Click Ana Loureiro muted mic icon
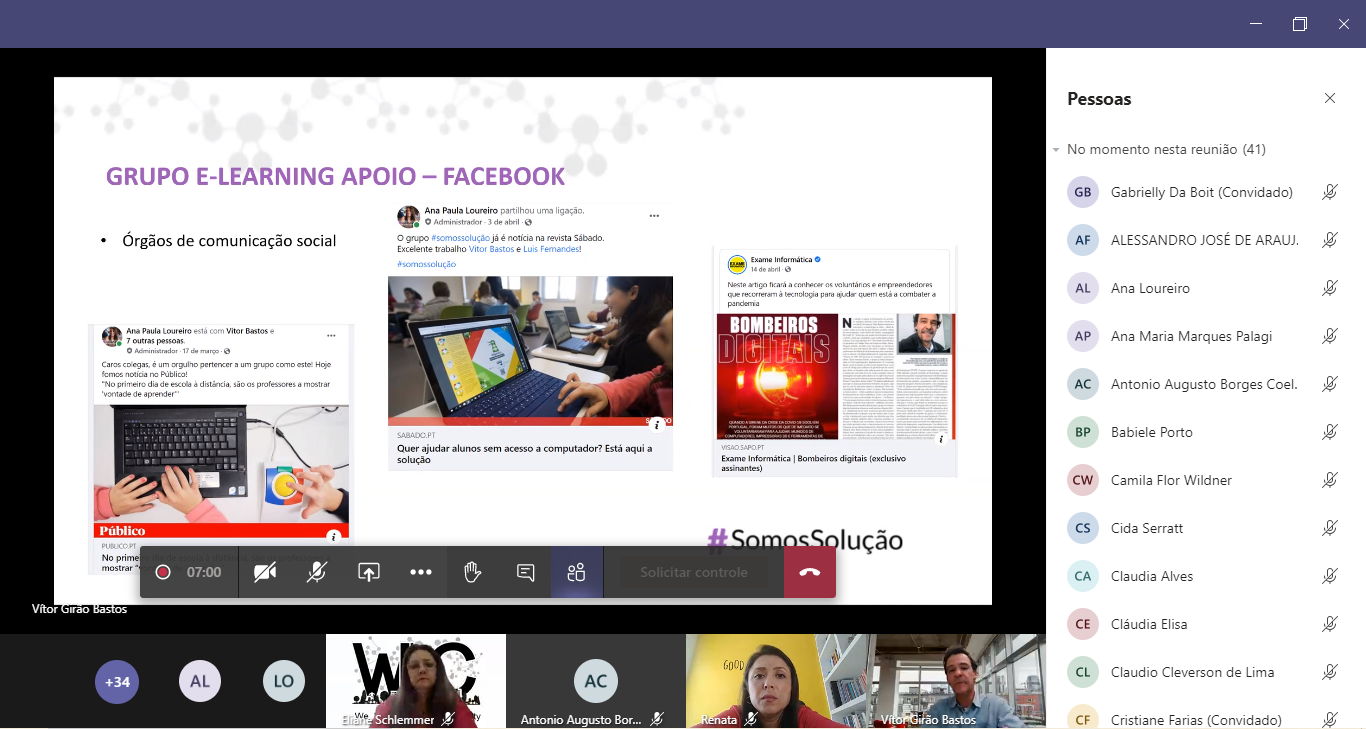The height and width of the screenshot is (729, 1366). coord(1330,288)
